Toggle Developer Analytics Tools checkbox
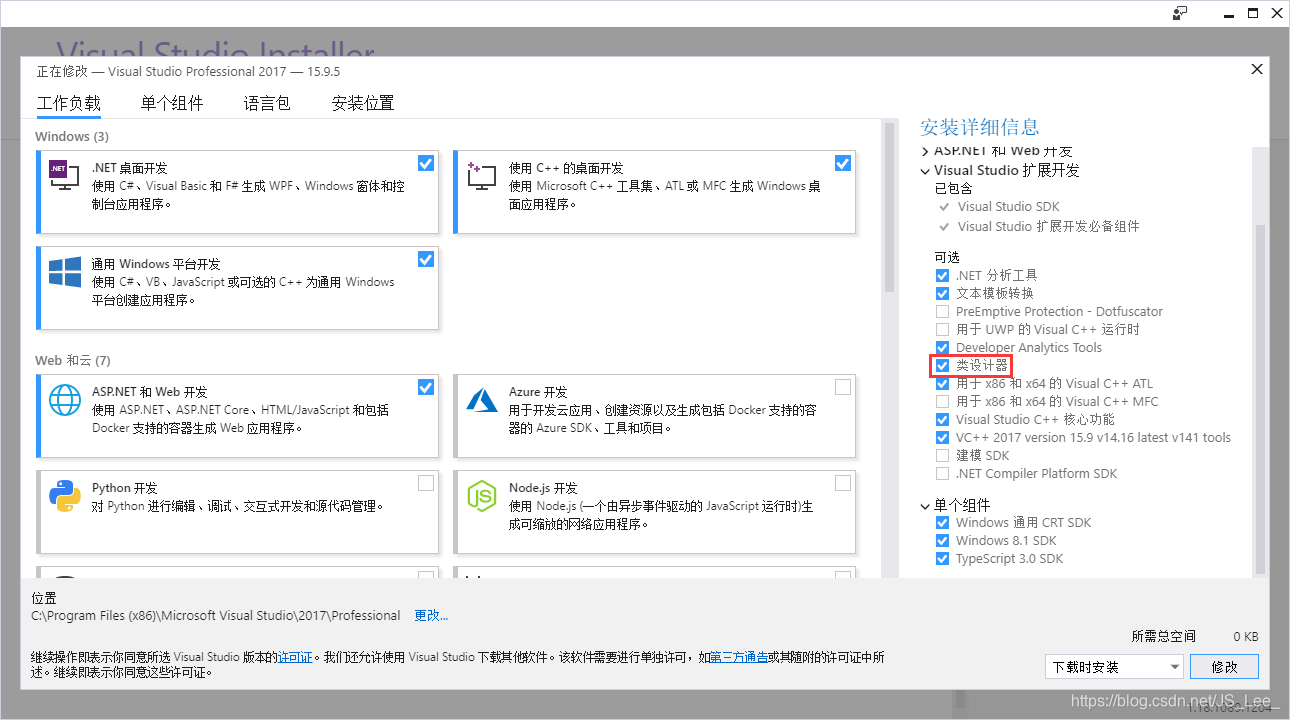The image size is (1290, 720). coord(942,347)
